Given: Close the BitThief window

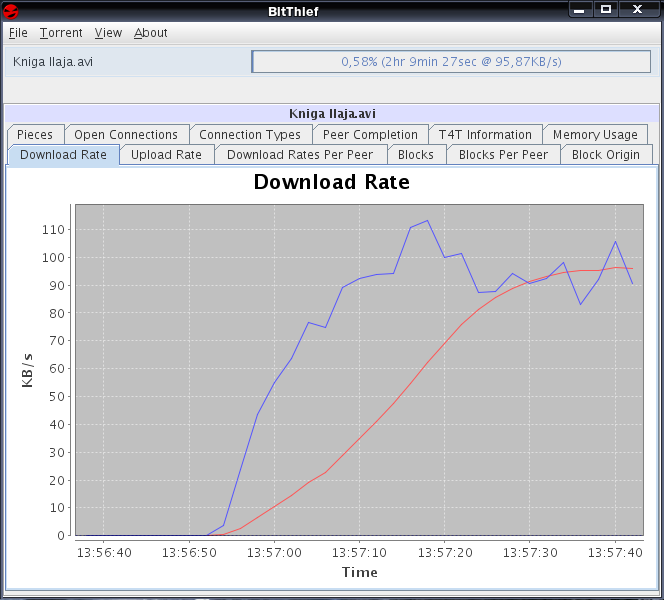Looking at the screenshot, I should coord(637,9).
